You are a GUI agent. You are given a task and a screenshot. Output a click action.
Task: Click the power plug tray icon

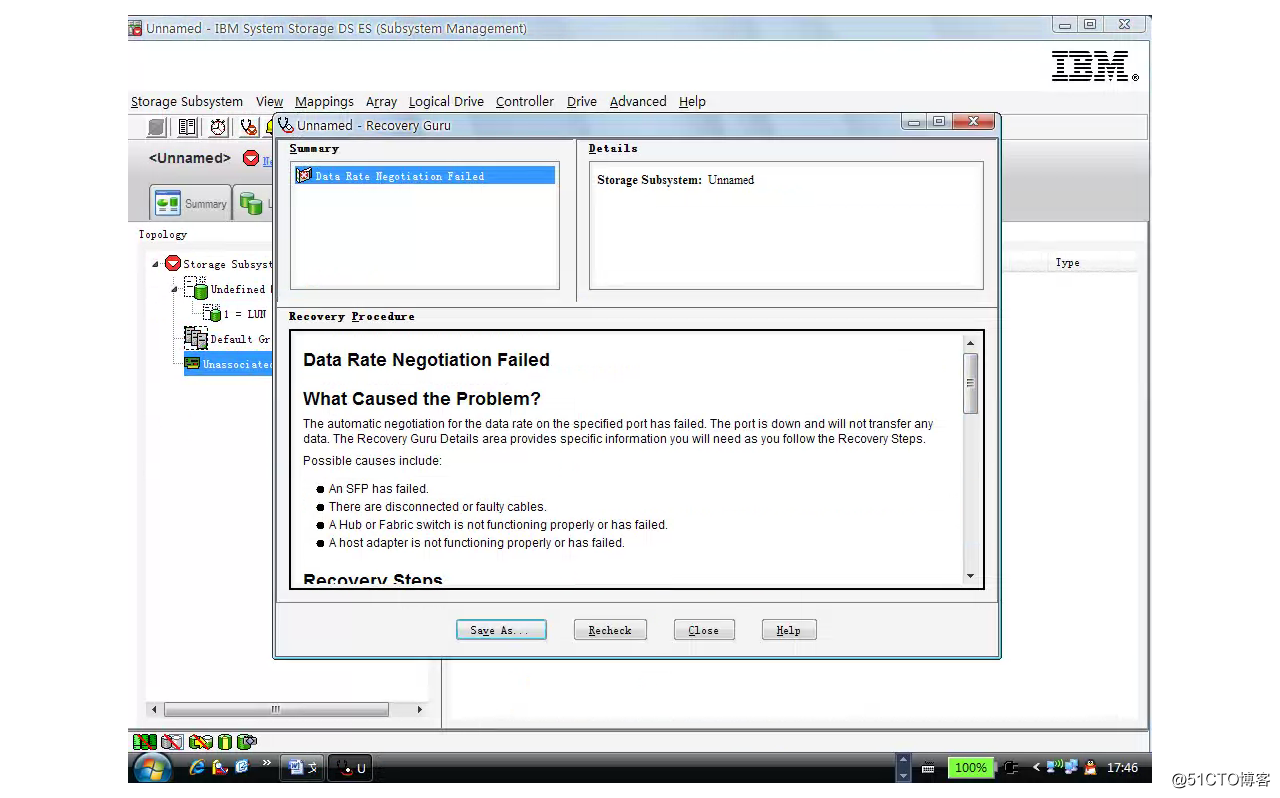click(x=1012, y=768)
